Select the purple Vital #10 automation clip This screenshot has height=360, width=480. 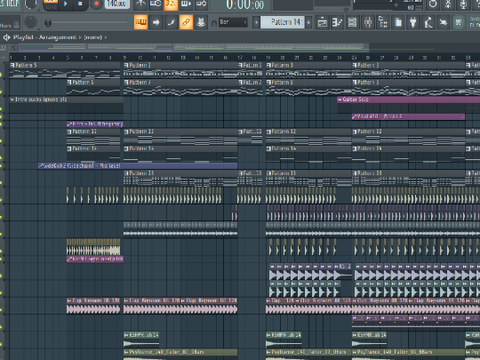409,116
